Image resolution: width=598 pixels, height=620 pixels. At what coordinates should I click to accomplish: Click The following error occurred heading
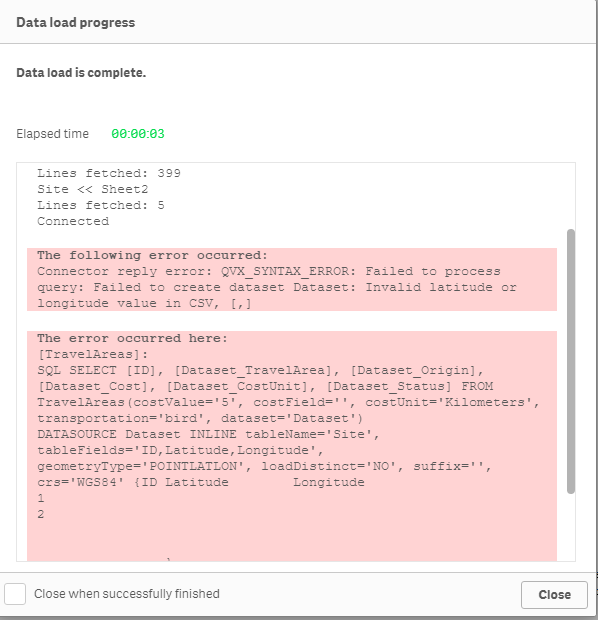pos(152,255)
